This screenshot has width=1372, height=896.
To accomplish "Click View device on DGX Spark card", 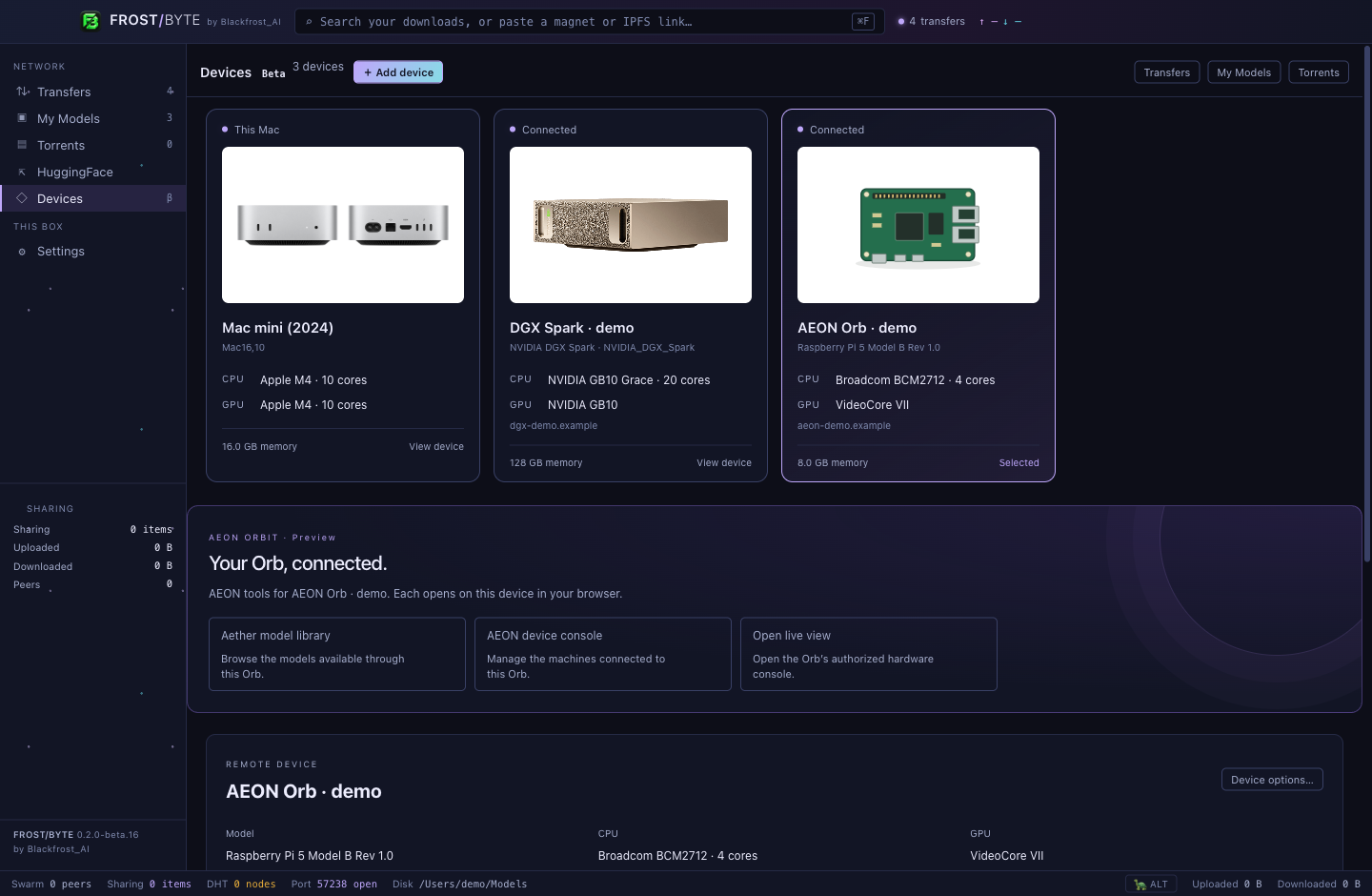I will click(724, 462).
